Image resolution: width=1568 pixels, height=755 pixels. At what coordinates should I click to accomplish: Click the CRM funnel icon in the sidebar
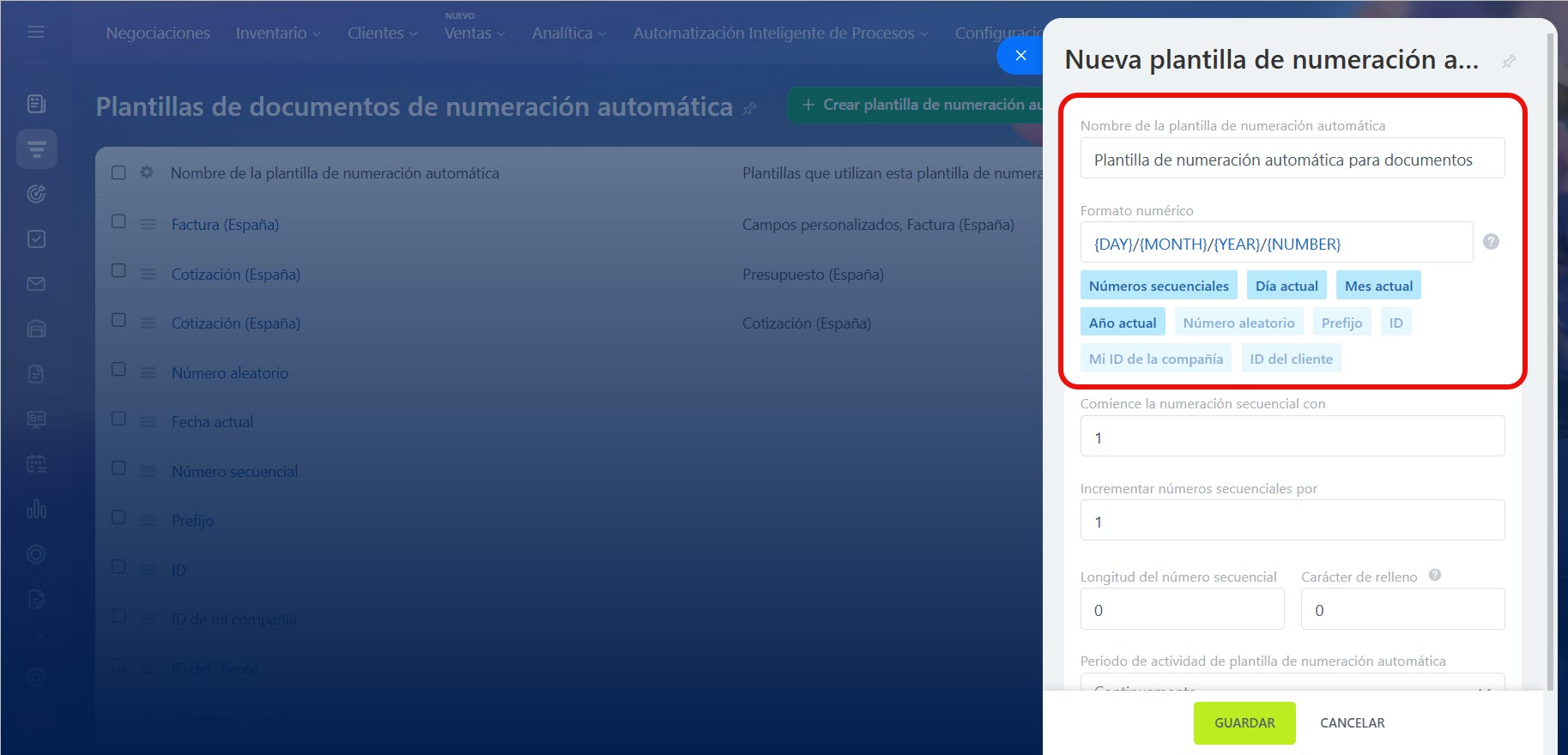point(36,149)
